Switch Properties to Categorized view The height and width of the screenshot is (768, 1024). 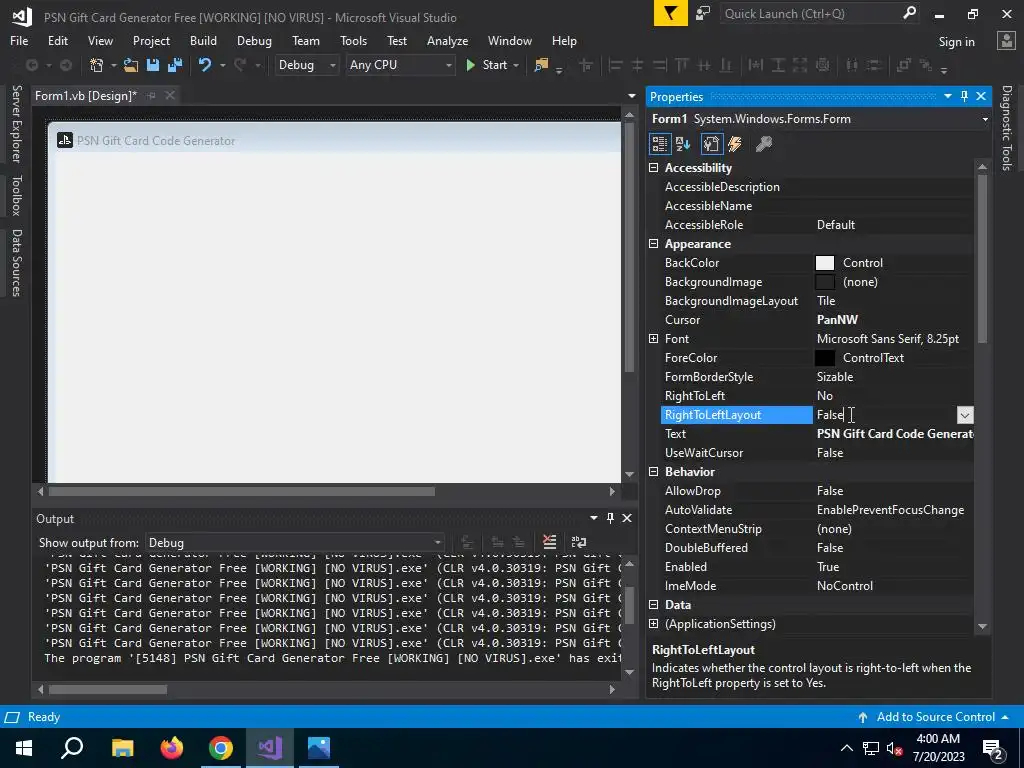pos(660,144)
